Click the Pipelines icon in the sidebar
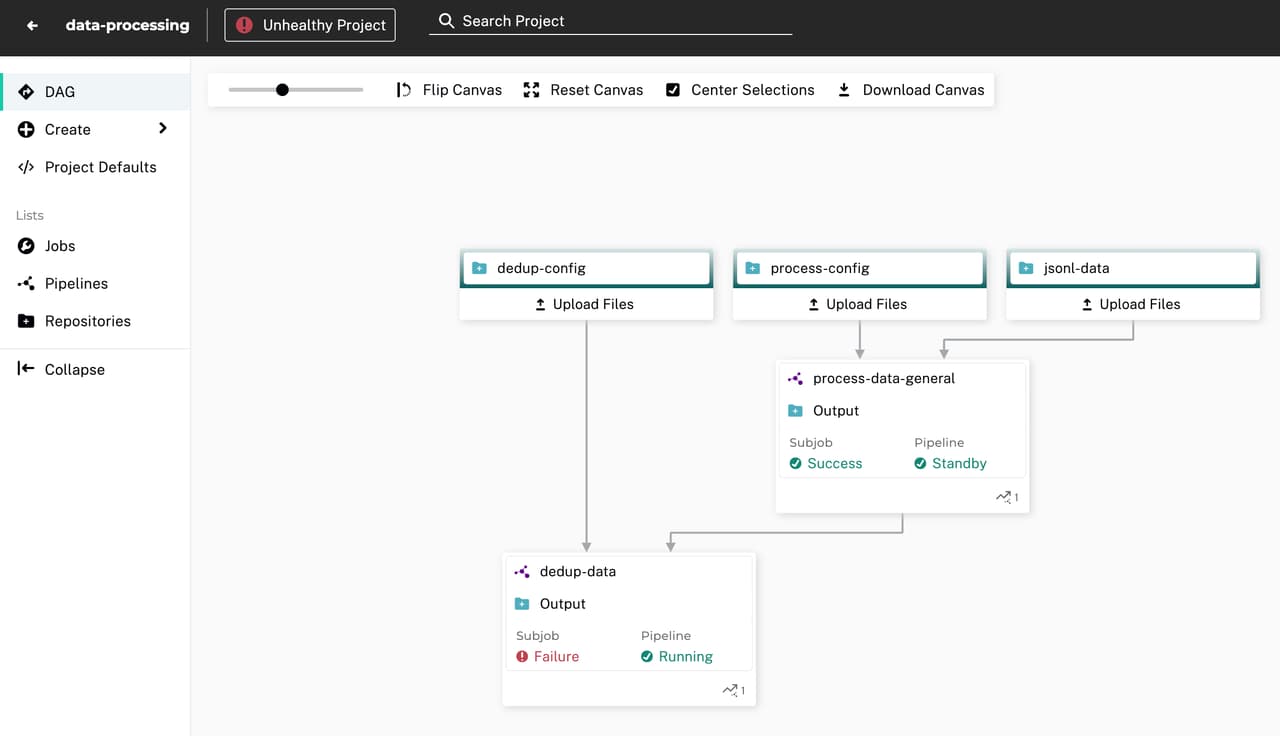This screenshot has width=1280, height=736. (x=26, y=284)
